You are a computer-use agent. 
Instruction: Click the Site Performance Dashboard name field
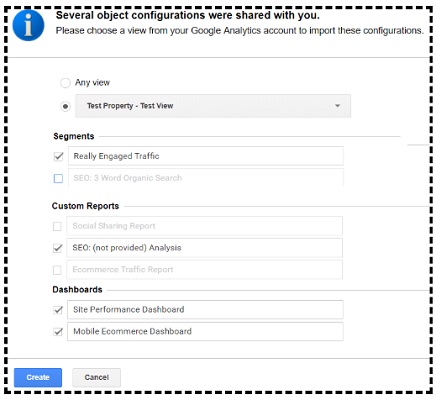coord(205,310)
